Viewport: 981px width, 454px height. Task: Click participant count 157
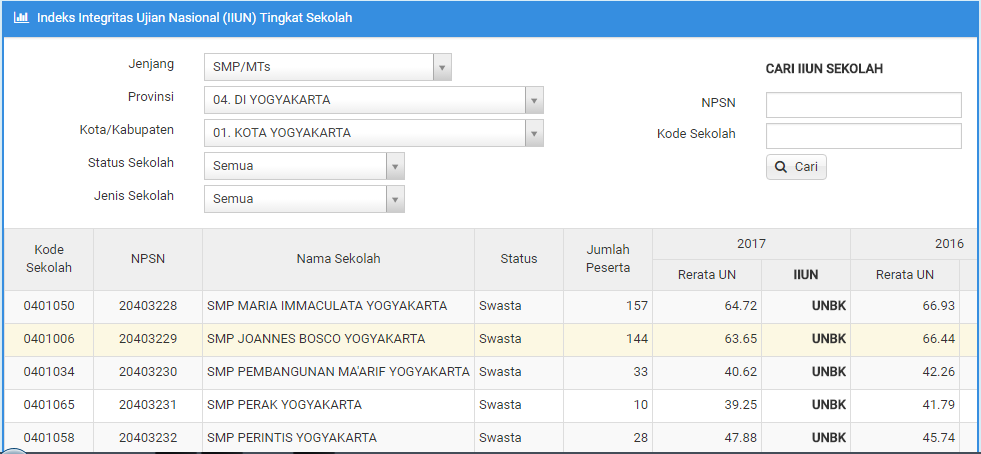point(638,306)
